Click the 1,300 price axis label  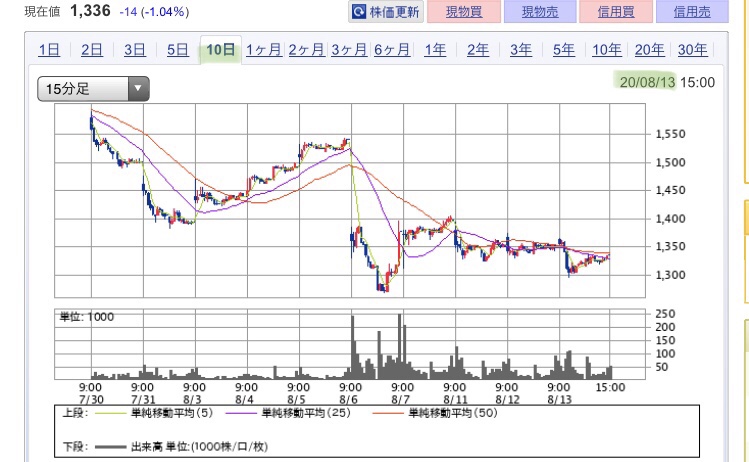pyautogui.click(x=671, y=275)
